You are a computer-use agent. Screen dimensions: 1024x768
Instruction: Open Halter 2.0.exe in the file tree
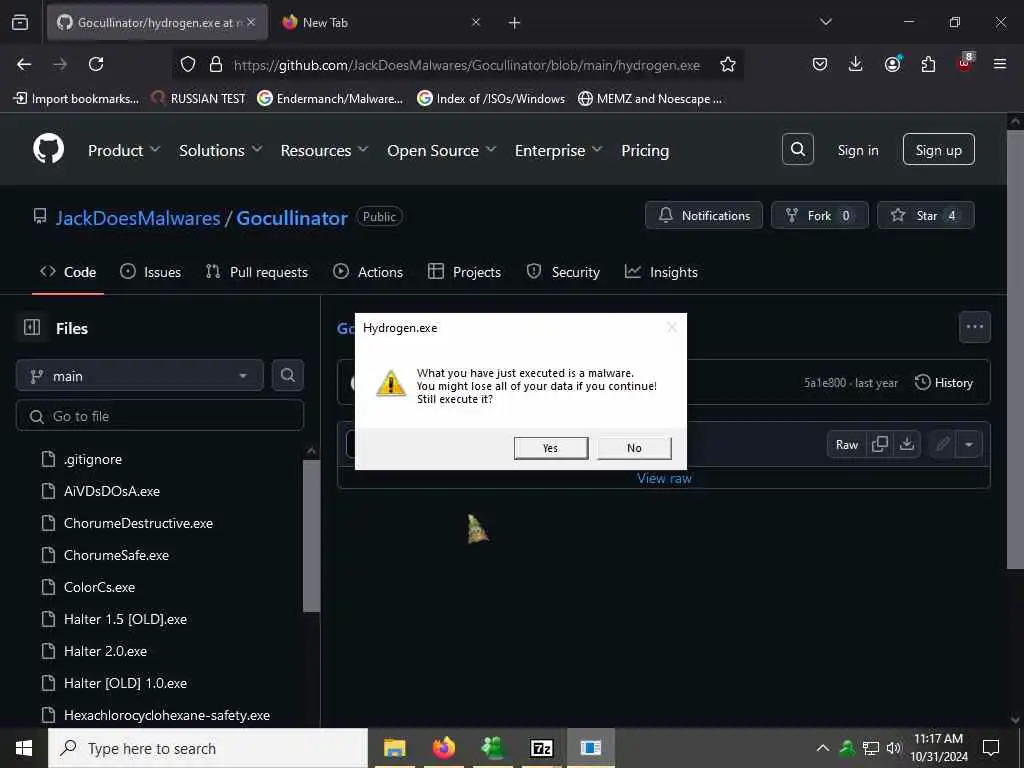[x=105, y=652]
